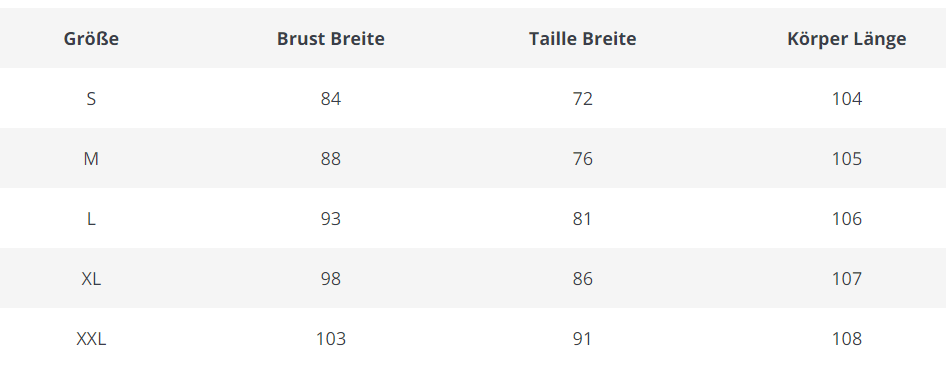Click the Taille Breite value 72
The image size is (946, 373).
583,98
